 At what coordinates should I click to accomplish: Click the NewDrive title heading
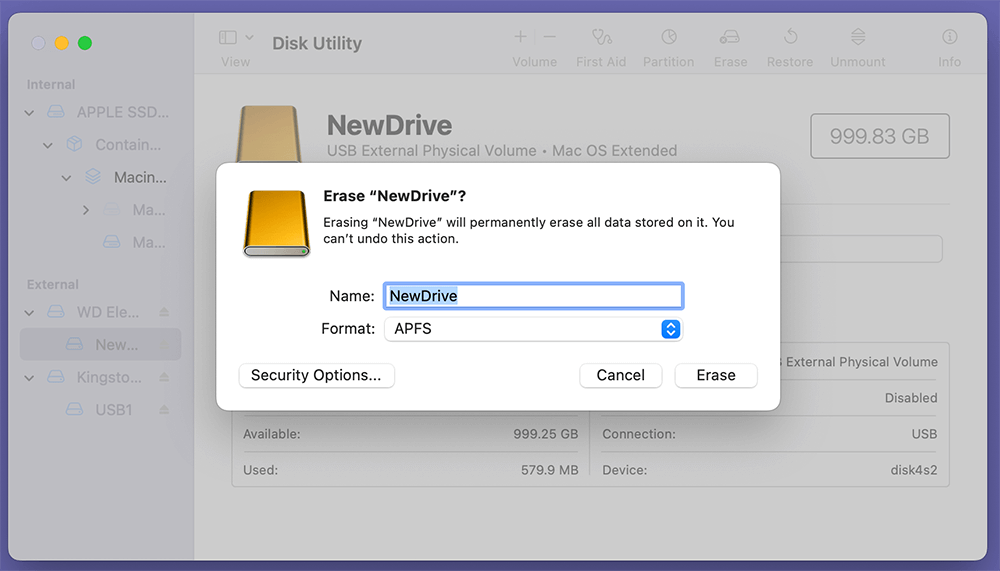389,125
